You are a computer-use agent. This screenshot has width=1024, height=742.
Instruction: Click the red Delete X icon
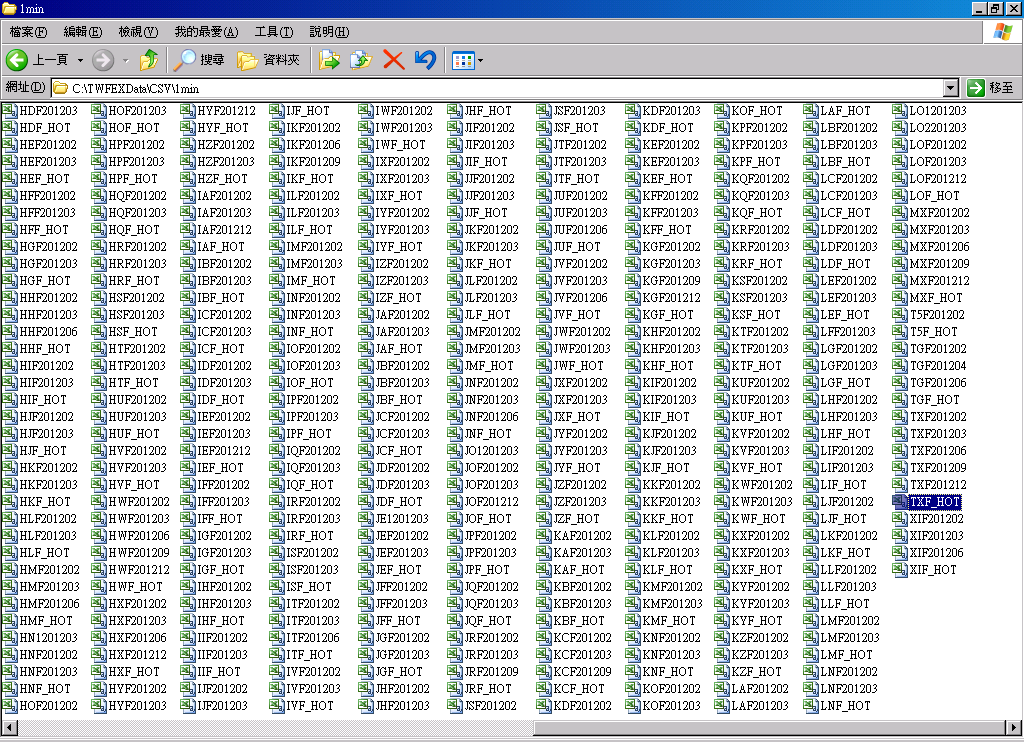[393, 60]
